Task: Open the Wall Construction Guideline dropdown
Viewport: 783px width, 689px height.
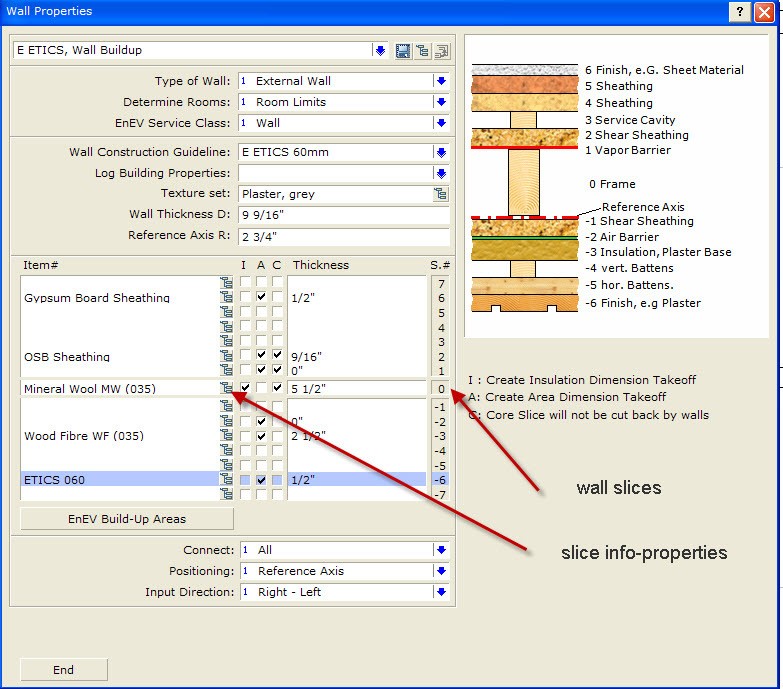Action: coord(440,152)
